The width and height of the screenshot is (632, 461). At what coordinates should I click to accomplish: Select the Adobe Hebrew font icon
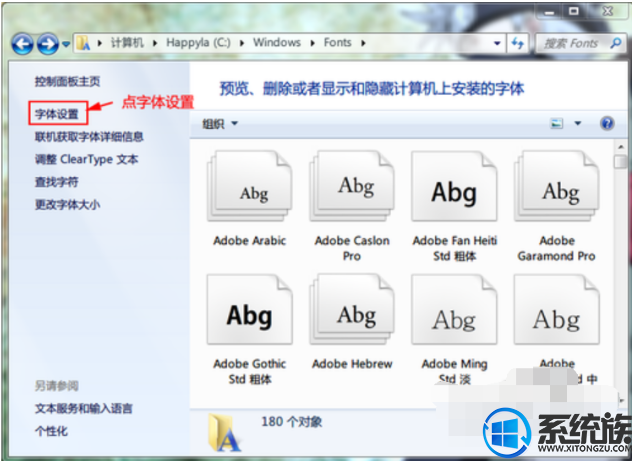click(x=352, y=309)
